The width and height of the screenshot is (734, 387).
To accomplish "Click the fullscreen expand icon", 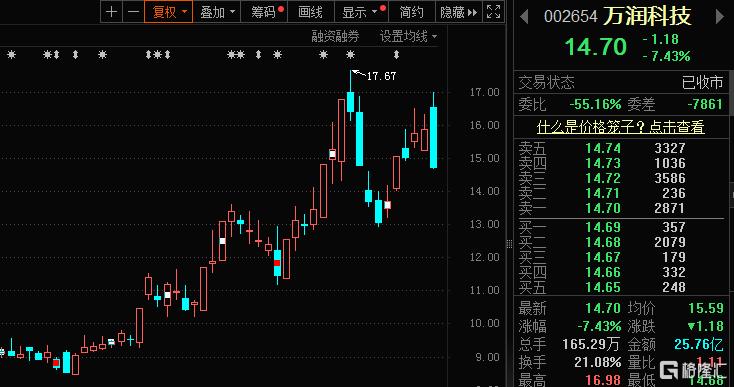I will point(493,12).
